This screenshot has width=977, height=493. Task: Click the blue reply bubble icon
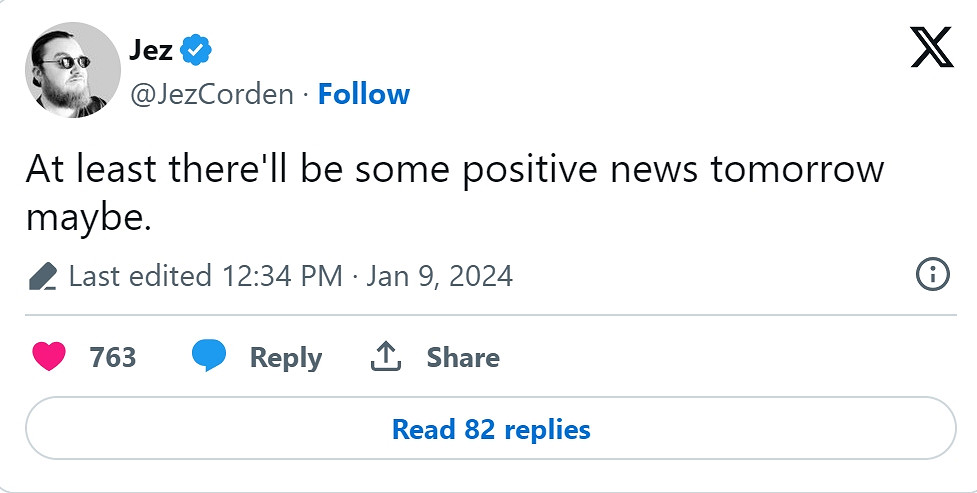point(209,357)
